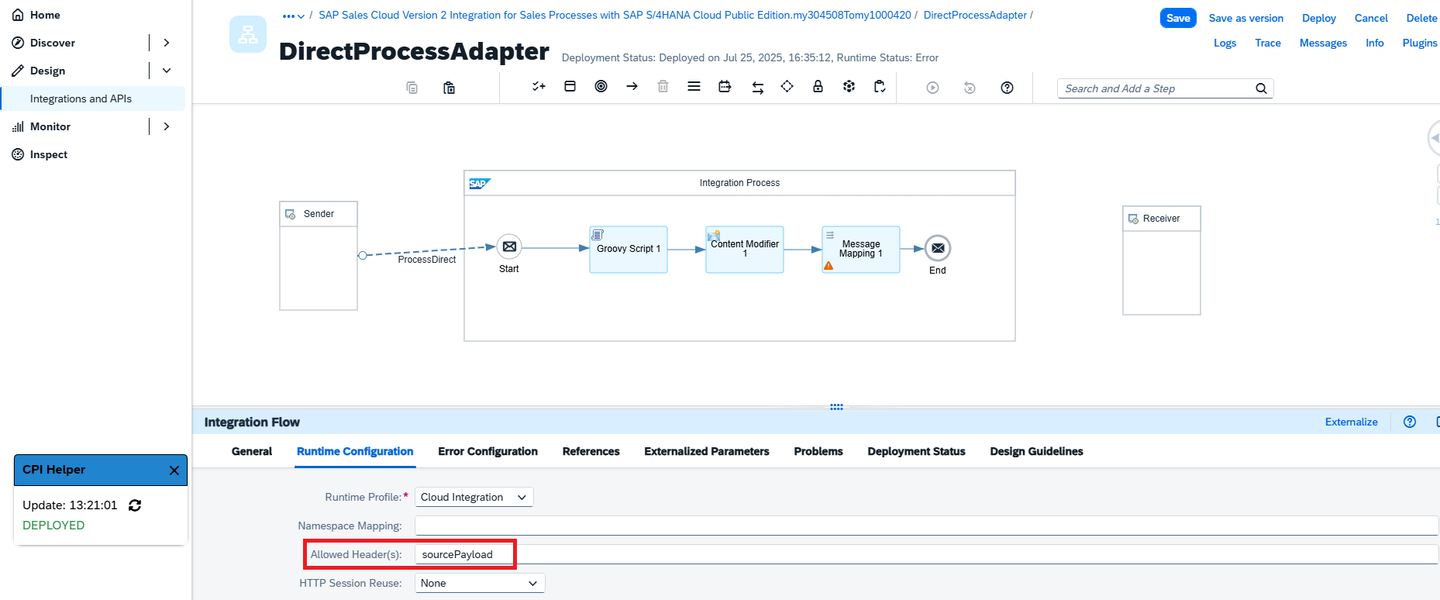
Task: Switch to the Problems tab
Action: coord(818,452)
